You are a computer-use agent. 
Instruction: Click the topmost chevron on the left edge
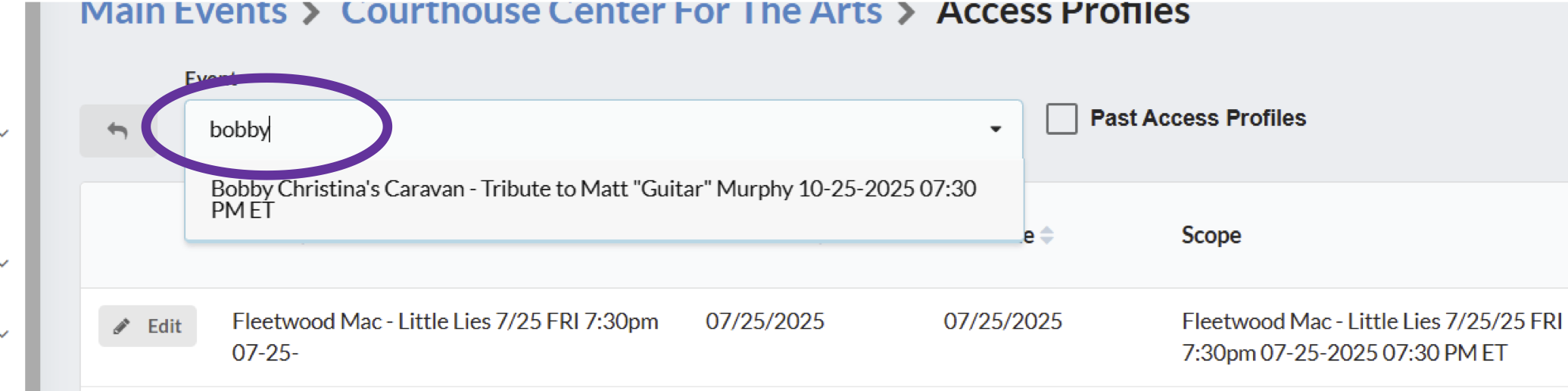(5, 134)
